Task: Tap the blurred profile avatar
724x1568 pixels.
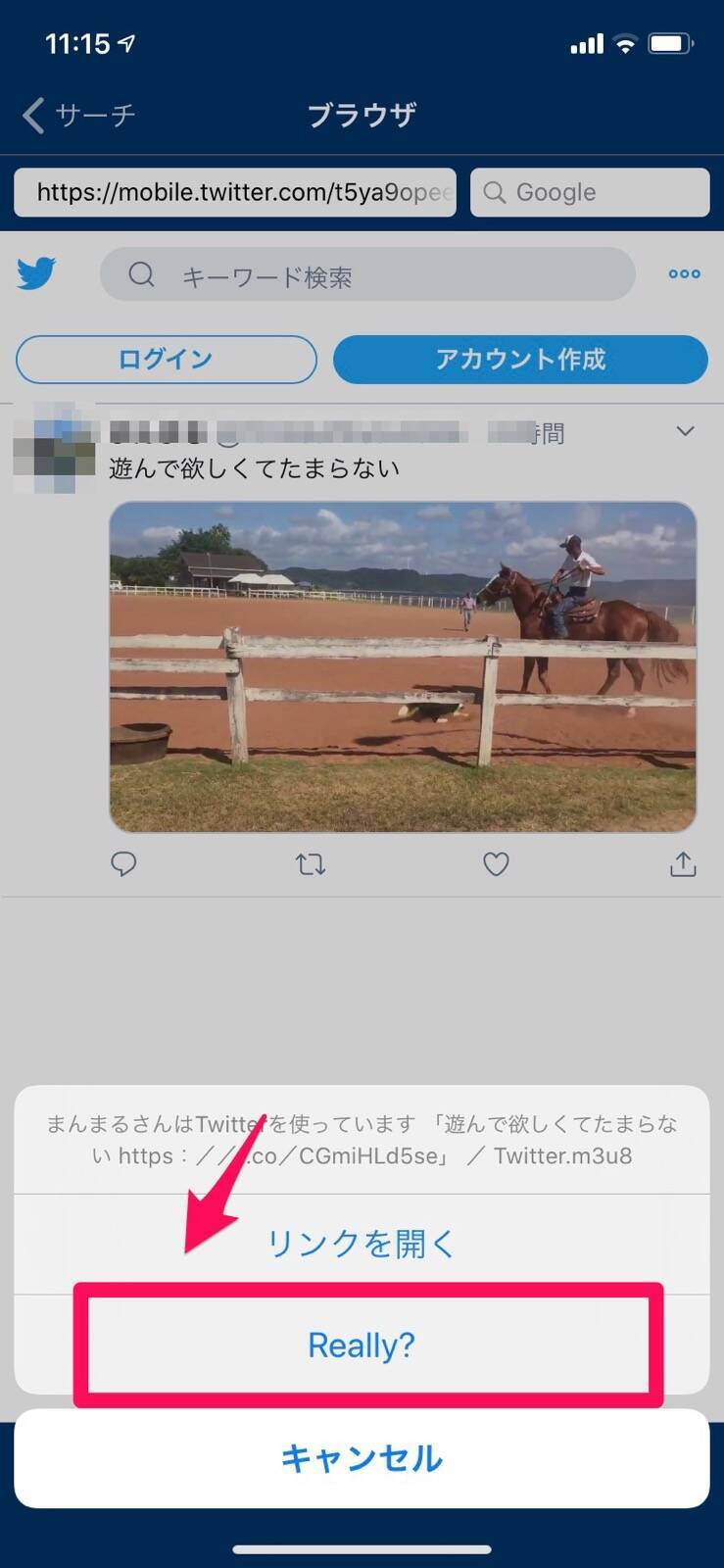Action: (x=55, y=447)
